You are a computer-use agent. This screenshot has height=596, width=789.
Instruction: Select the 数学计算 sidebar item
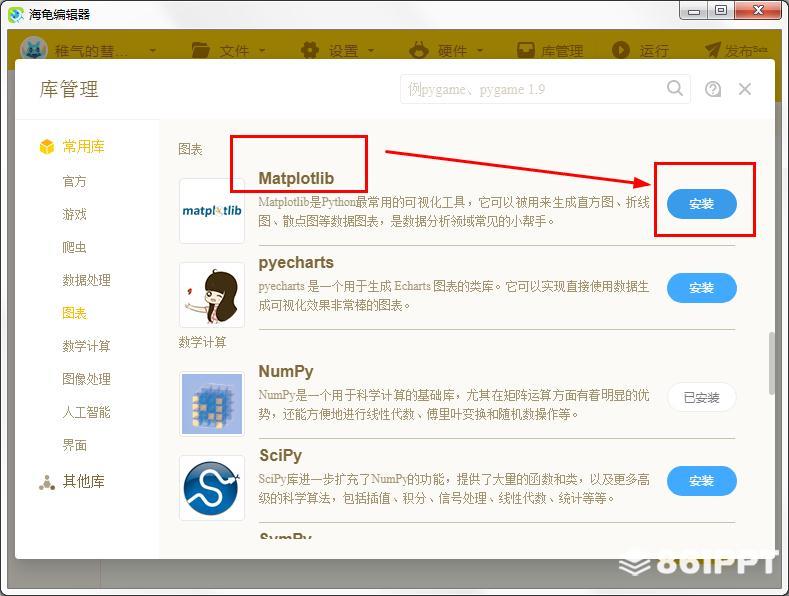pyautogui.click(x=86, y=346)
